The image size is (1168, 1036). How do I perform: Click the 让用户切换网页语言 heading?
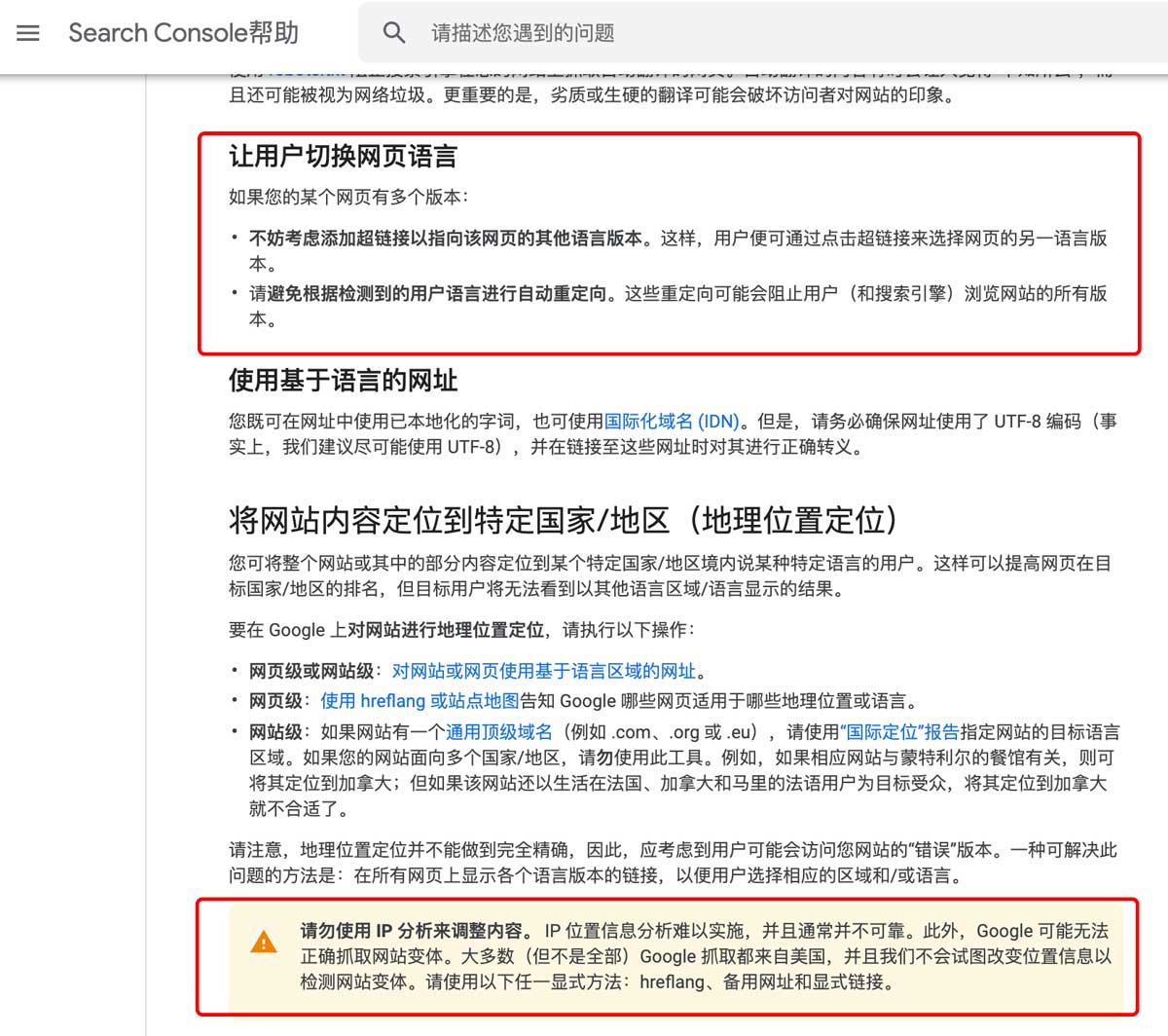pos(343,157)
